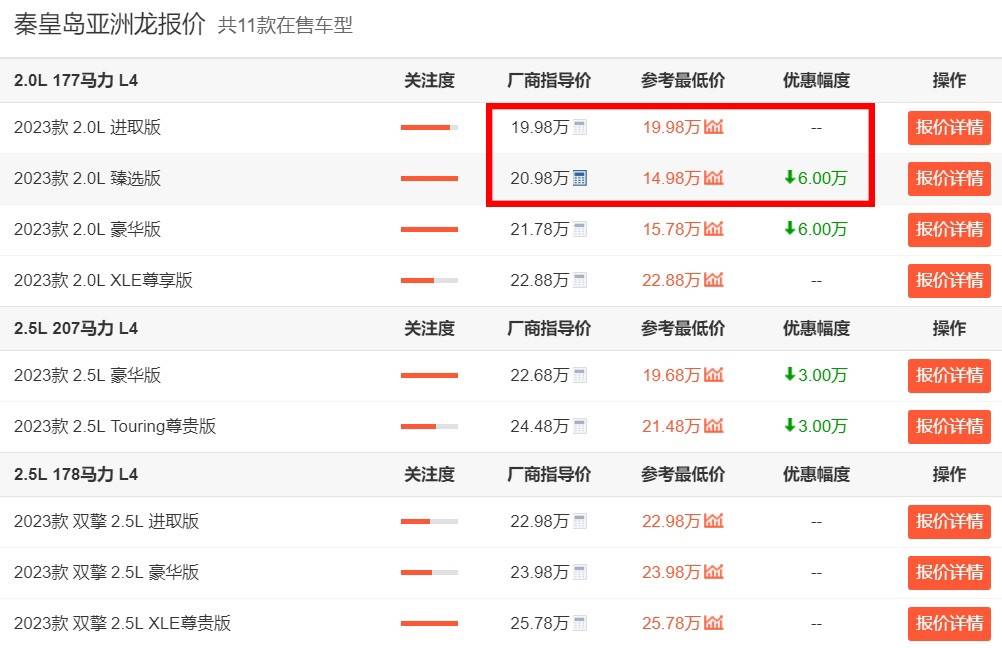Open calculator icon beside 22.88万 guide price
1002x648 pixels.
coord(580,280)
